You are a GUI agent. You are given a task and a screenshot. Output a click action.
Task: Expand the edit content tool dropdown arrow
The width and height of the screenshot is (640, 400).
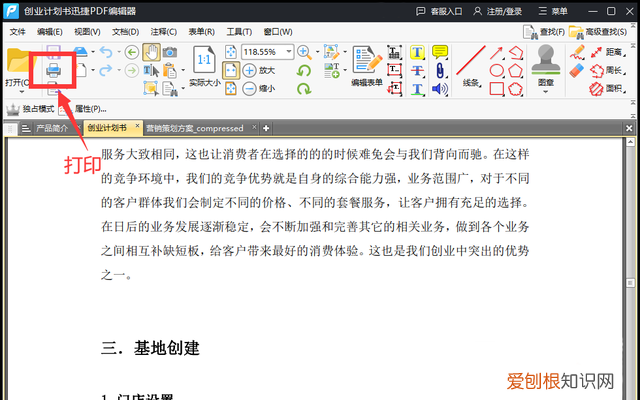tap(345, 52)
